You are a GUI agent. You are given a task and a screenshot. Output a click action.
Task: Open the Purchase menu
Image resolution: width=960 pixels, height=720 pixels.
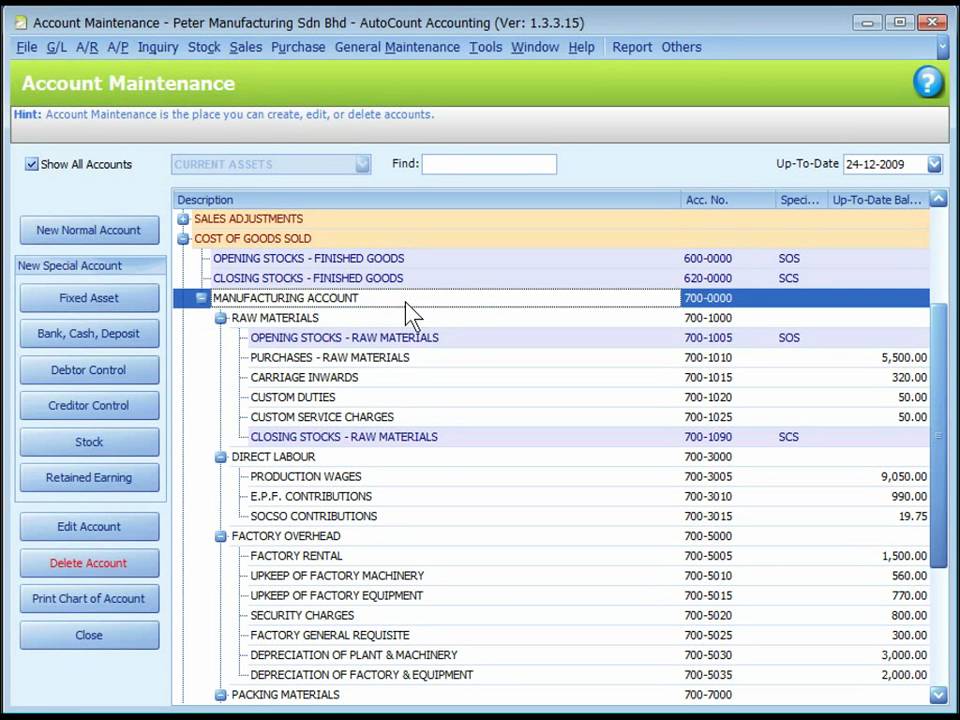pyautogui.click(x=298, y=47)
